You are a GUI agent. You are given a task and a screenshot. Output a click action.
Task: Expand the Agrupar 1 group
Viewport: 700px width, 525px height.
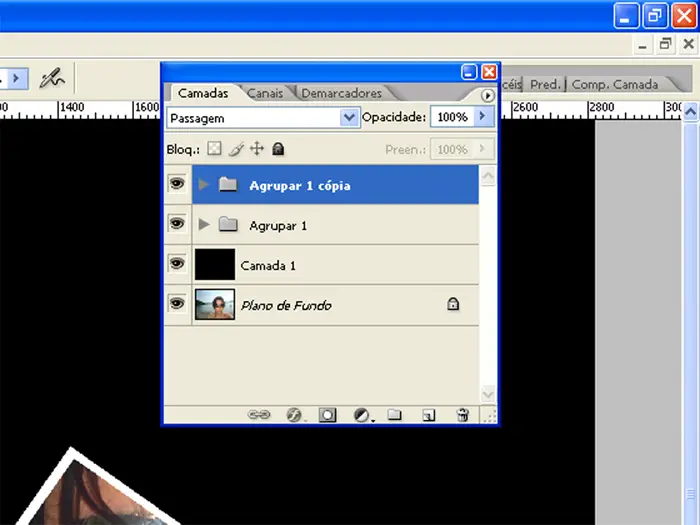click(205, 225)
